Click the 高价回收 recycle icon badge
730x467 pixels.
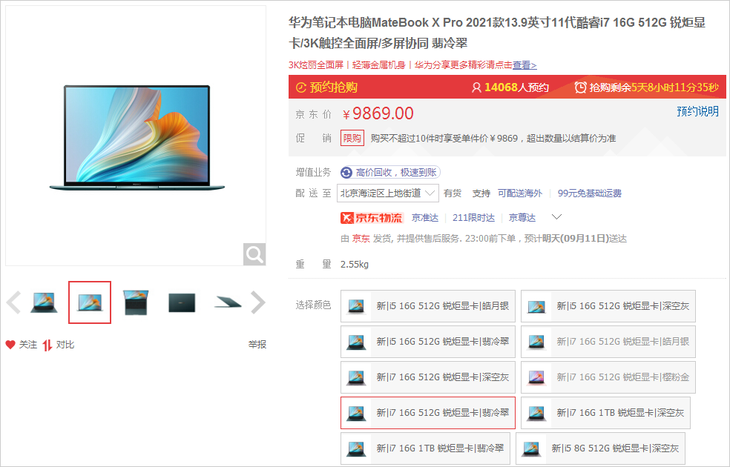346,173
